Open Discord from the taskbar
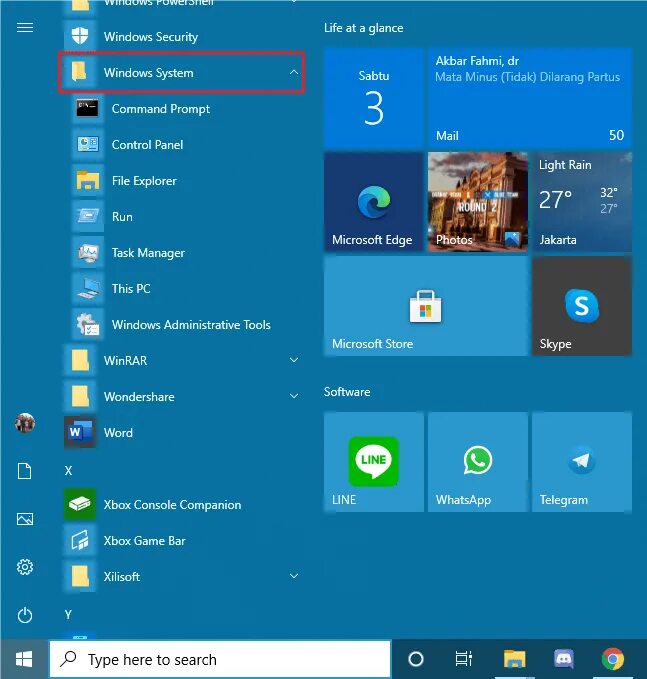Screen dimensions: 647x679 (563, 659)
